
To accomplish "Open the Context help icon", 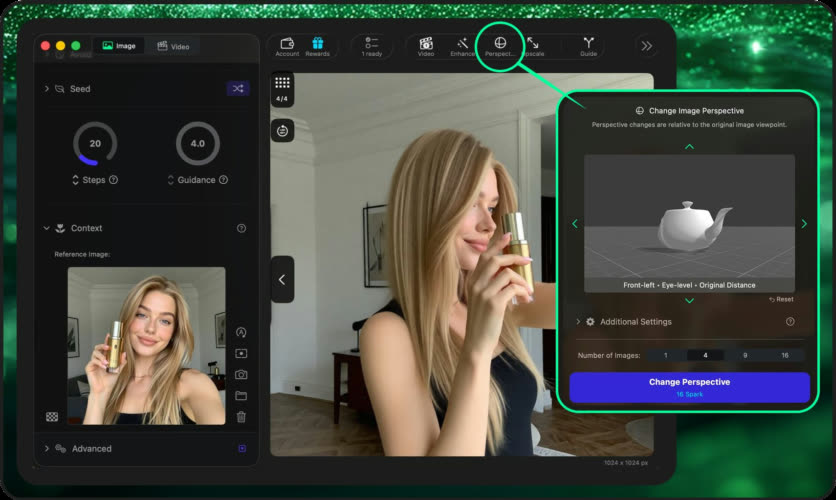I will pos(242,228).
